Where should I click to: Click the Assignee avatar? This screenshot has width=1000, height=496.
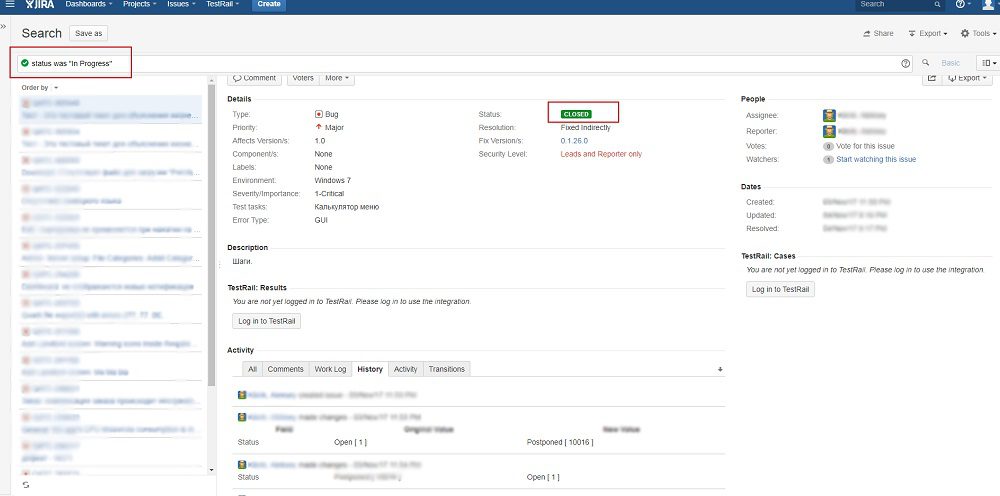(828, 115)
